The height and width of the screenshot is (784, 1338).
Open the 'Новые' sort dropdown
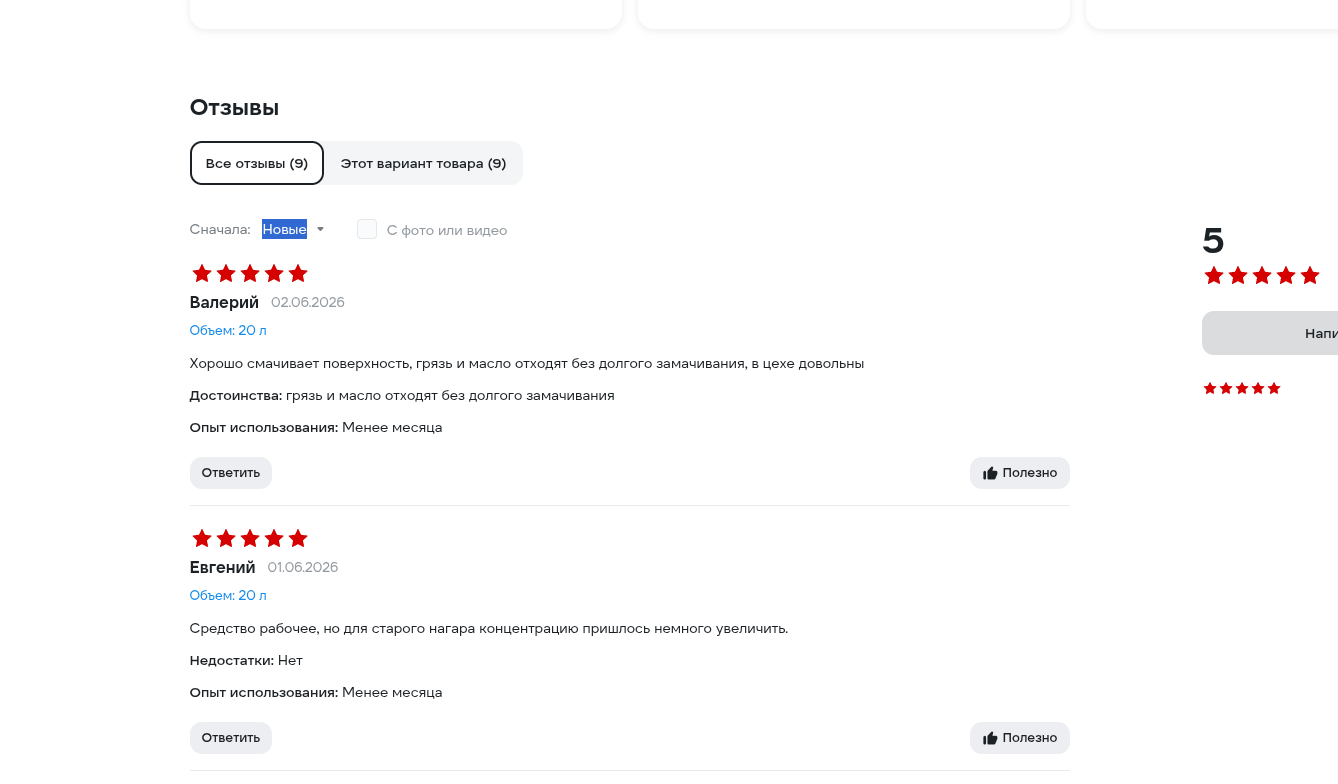click(x=284, y=229)
